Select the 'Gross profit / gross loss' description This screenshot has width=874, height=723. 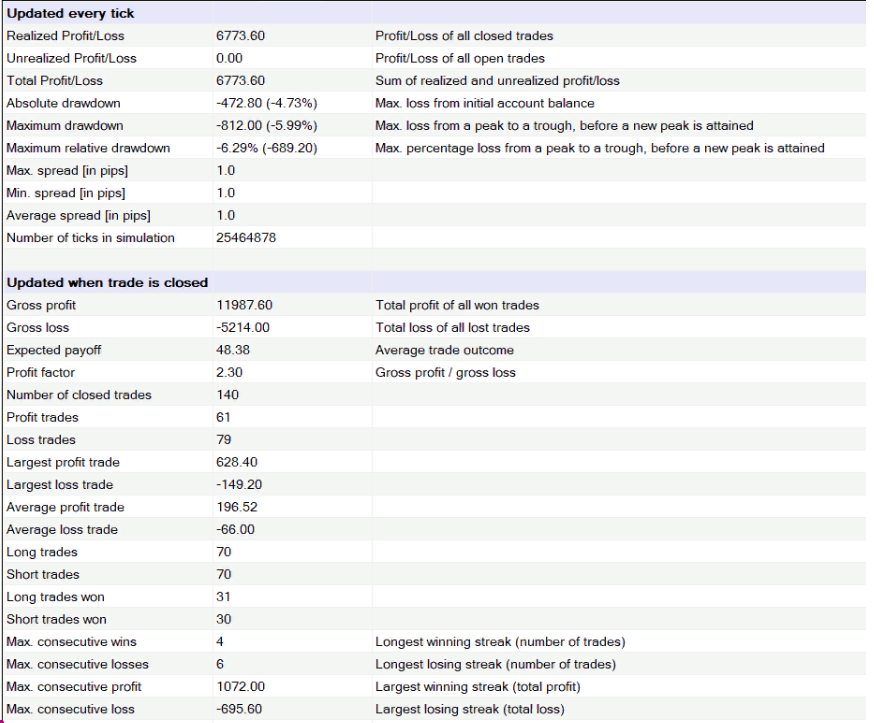[x=445, y=372]
